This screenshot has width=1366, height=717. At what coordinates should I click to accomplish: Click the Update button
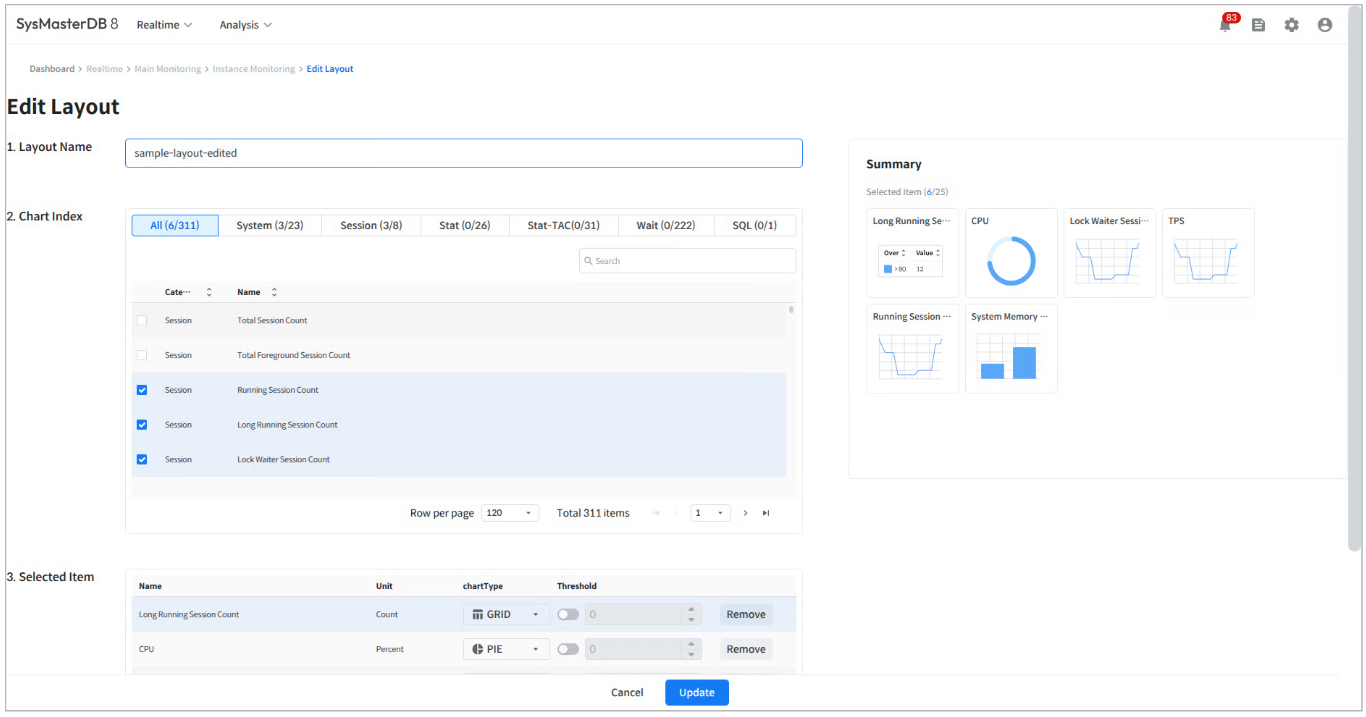pos(696,692)
